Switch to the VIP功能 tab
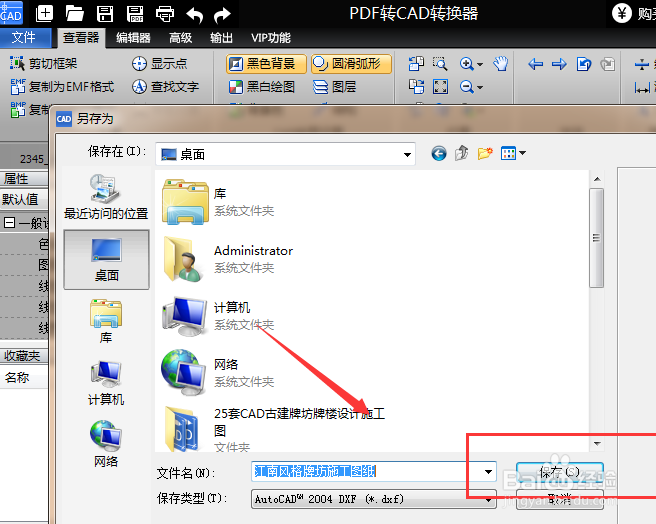Image resolution: width=656 pixels, height=524 pixels. pyautogui.click(x=271, y=38)
